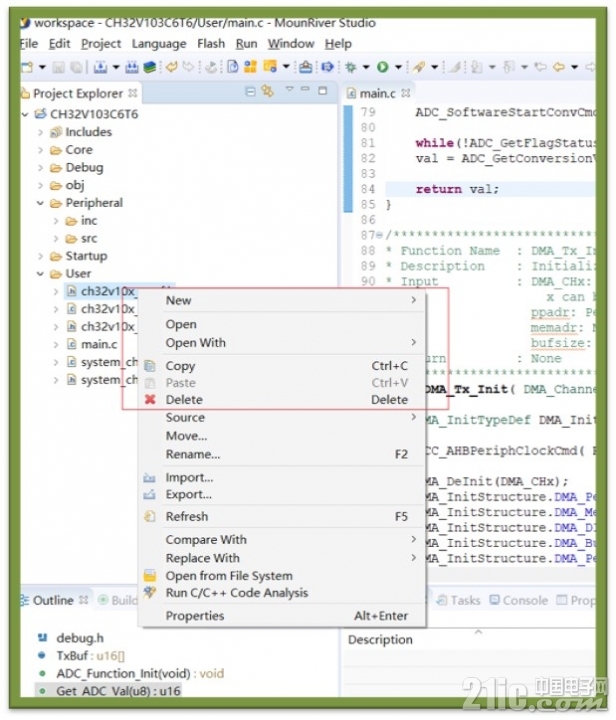
Task: Click the yellow Undo arrow icon
Action: click(x=172, y=68)
